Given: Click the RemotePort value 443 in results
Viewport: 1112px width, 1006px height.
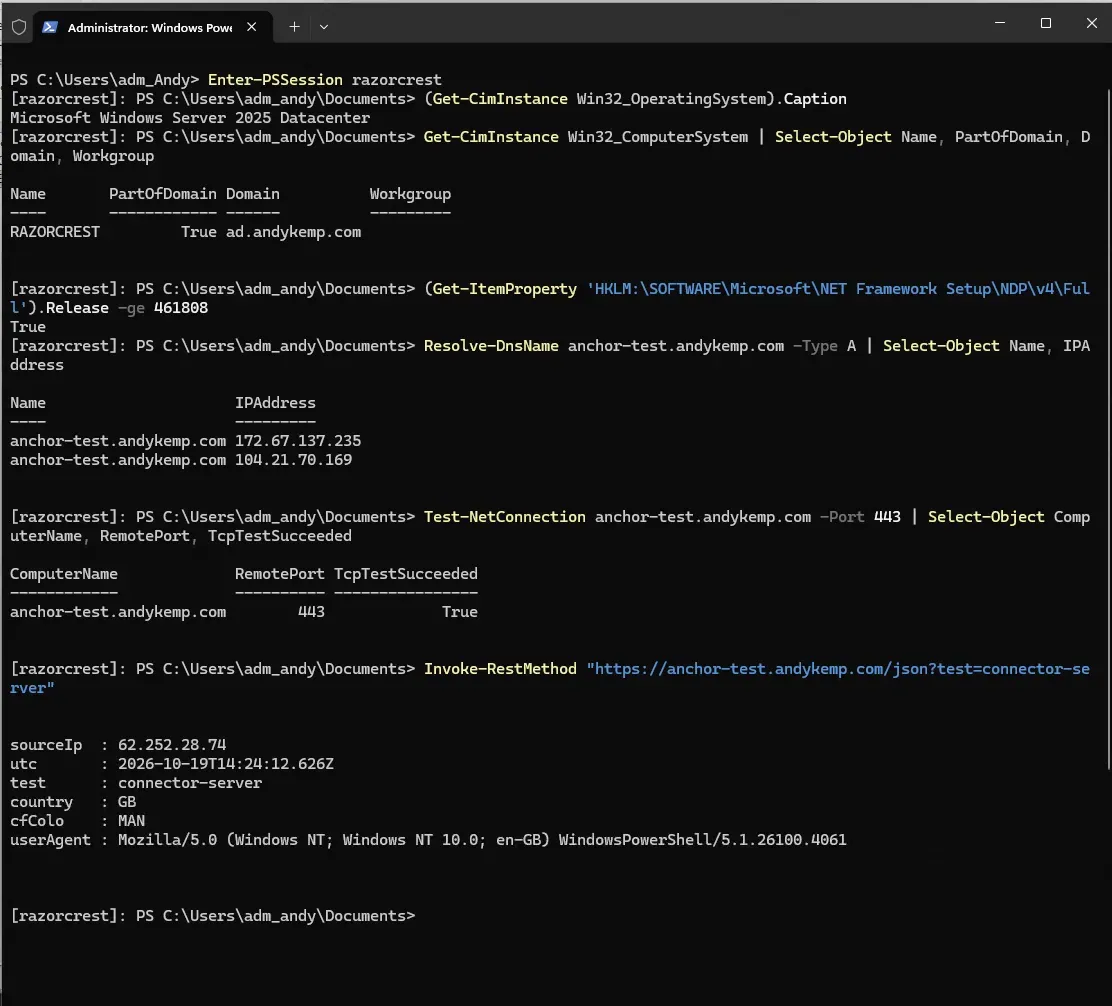Looking at the screenshot, I should [x=311, y=612].
